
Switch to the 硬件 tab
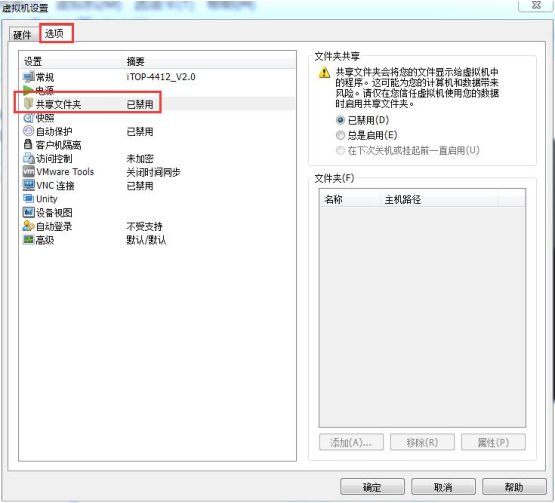(x=22, y=35)
